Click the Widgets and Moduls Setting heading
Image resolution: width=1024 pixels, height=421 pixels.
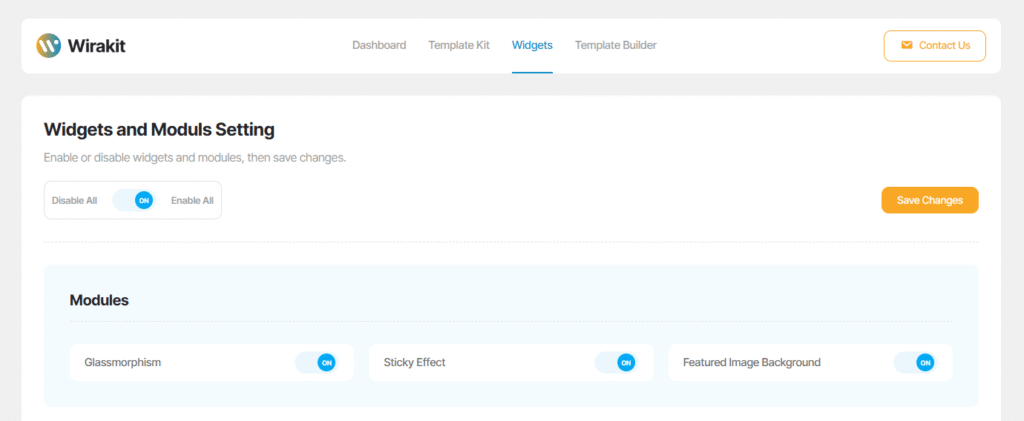(159, 129)
